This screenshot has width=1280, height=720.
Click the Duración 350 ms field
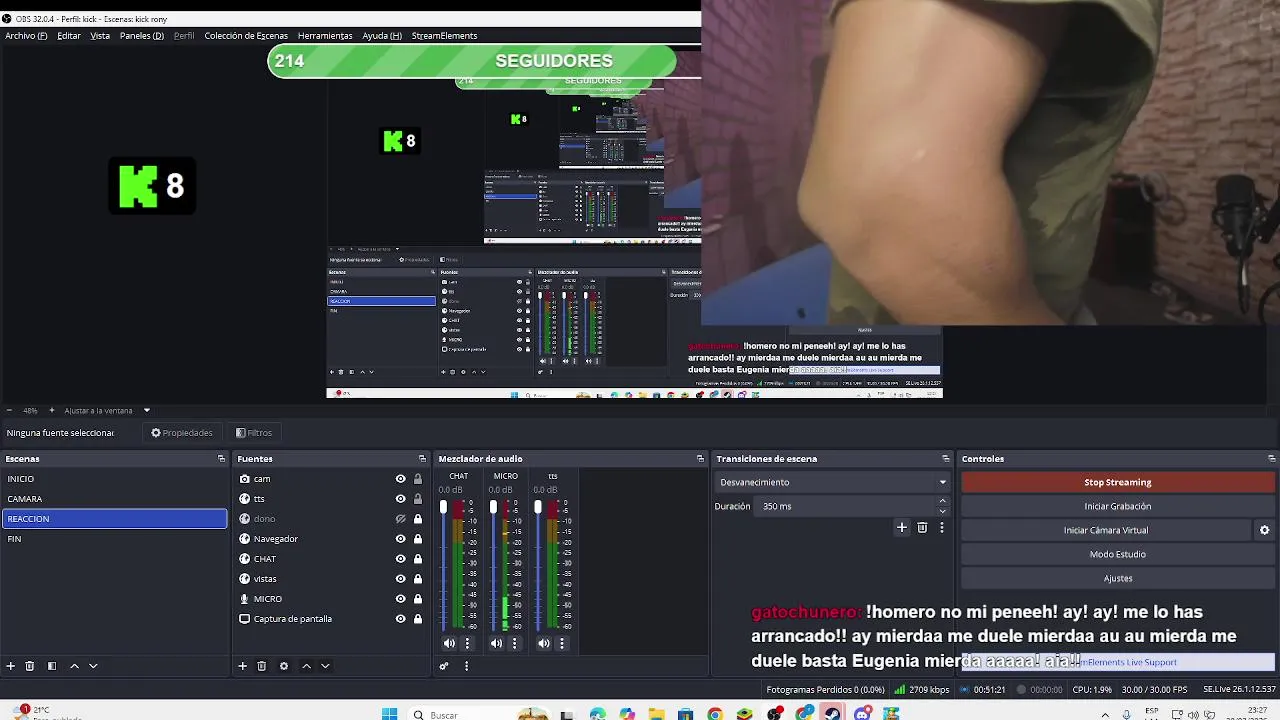coord(854,506)
